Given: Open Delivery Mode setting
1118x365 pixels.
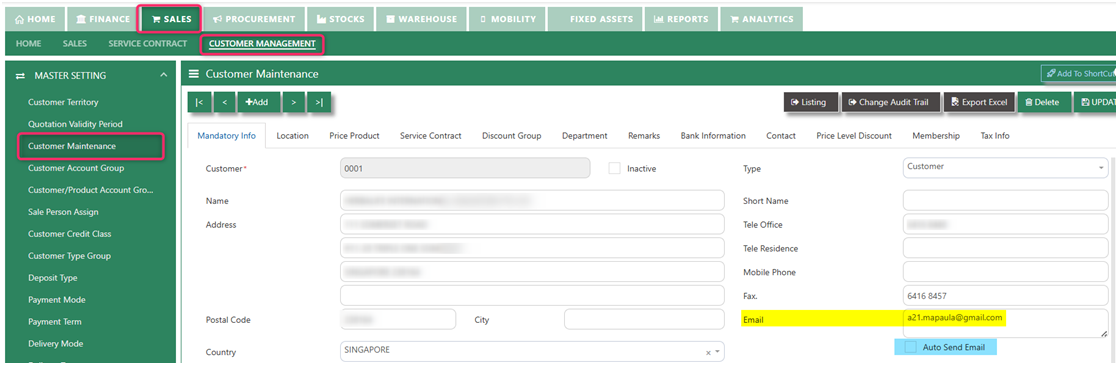Looking at the screenshot, I should pyautogui.click(x=56, y=344).
